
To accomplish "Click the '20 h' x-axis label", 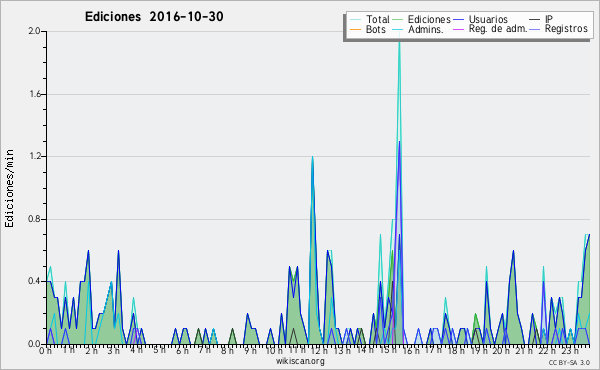I will pyautogui.click(x=501, y=350).
